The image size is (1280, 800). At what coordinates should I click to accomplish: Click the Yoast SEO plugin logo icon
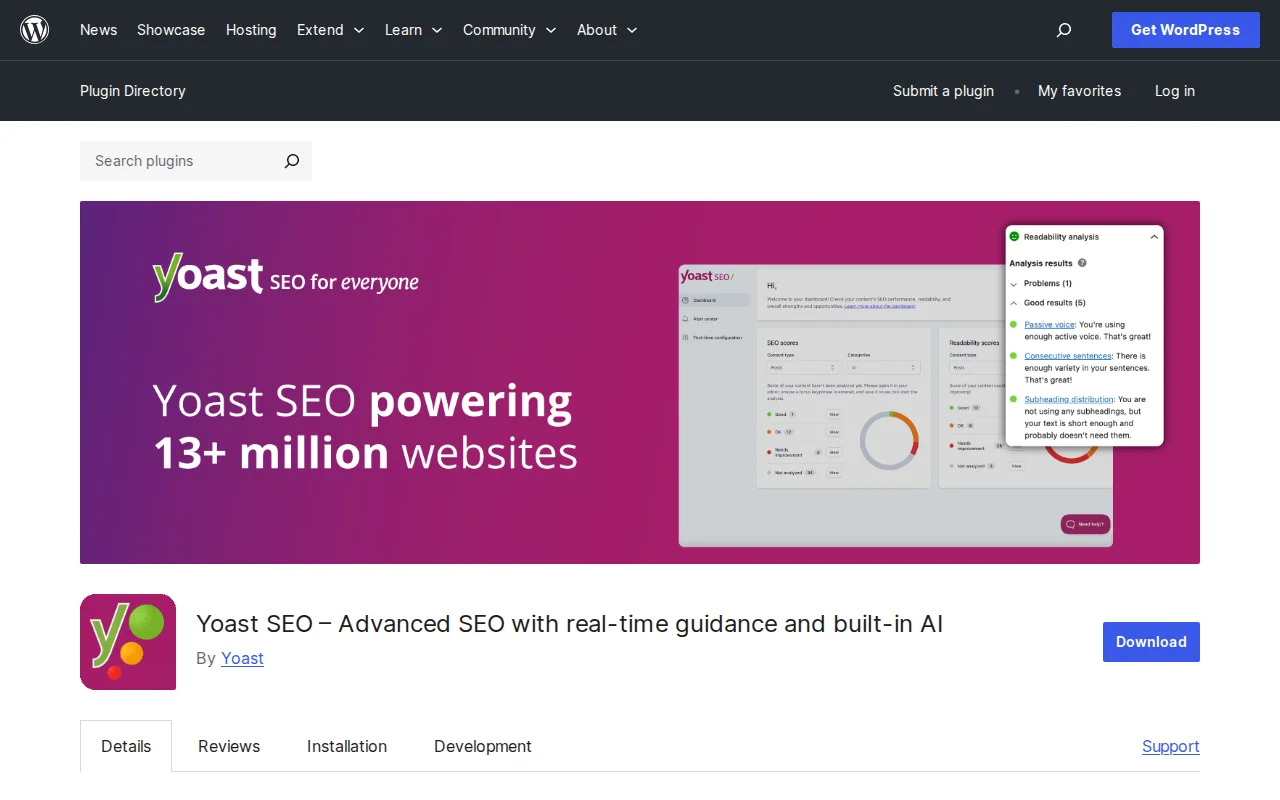point(127,641)
